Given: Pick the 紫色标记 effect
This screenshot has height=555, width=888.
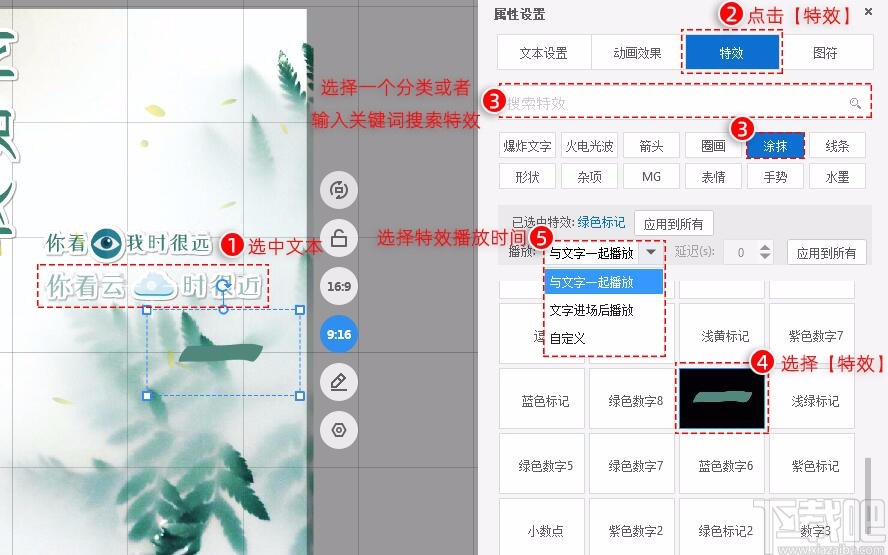Looking at the screenshot, I should pos(812,463).
